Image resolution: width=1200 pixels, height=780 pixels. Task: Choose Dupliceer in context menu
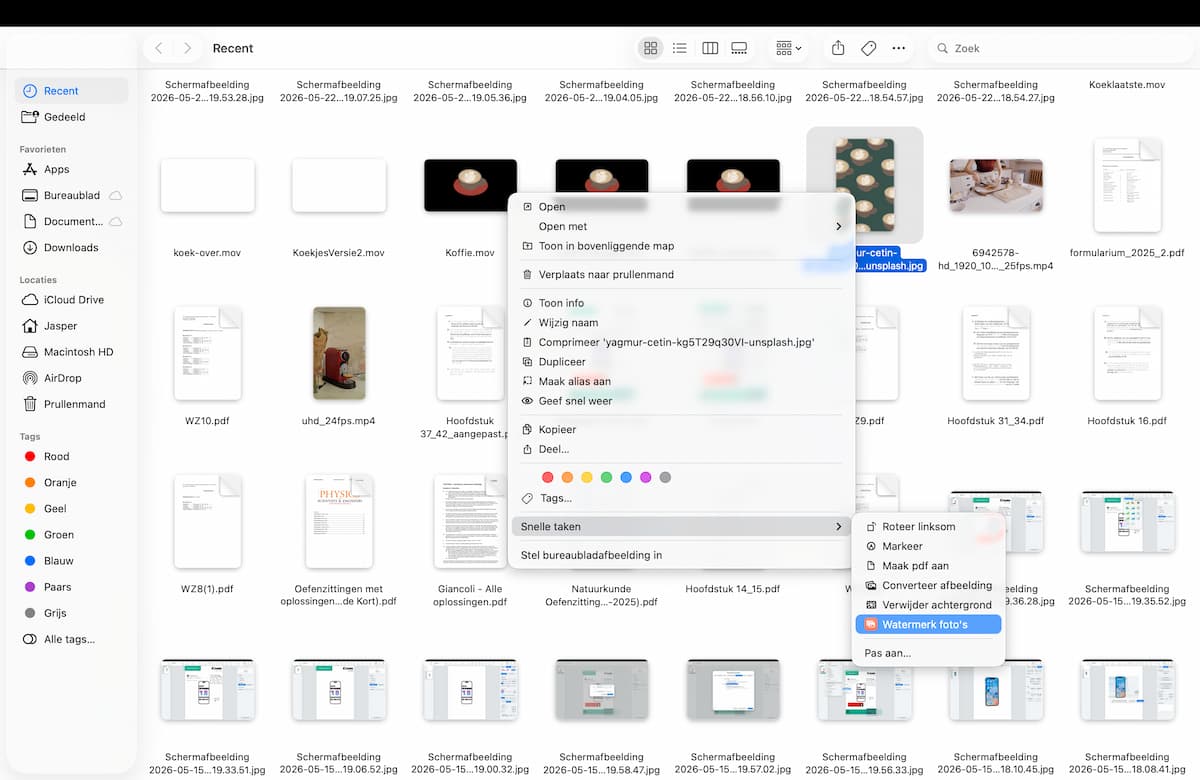pyautogui.click(x=681, y=362)
